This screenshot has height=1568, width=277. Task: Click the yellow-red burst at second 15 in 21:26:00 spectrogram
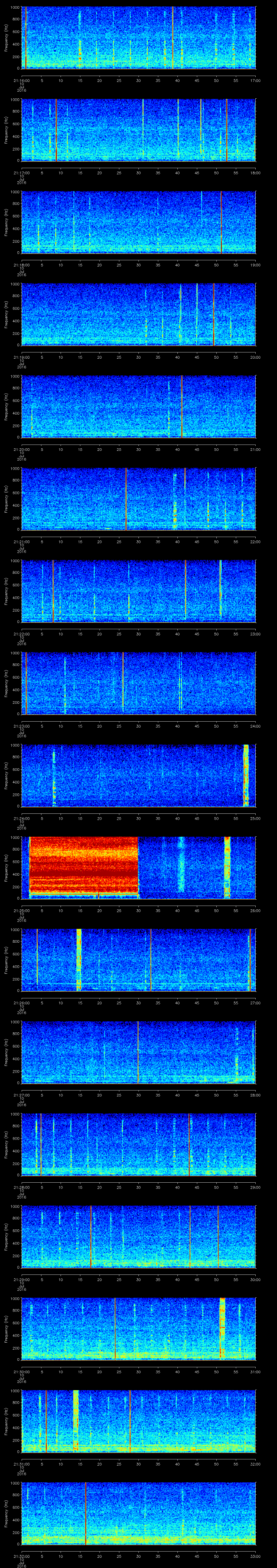(79, 959)
